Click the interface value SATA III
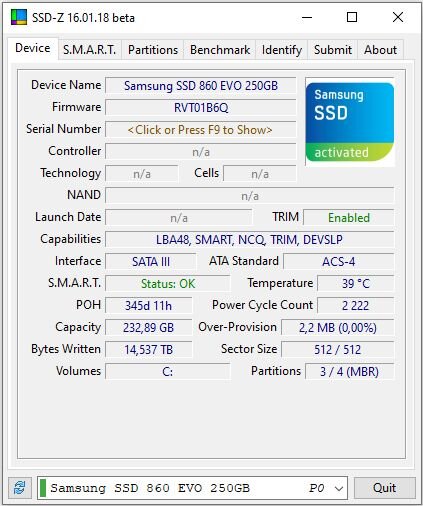 (x=151, y=262)
